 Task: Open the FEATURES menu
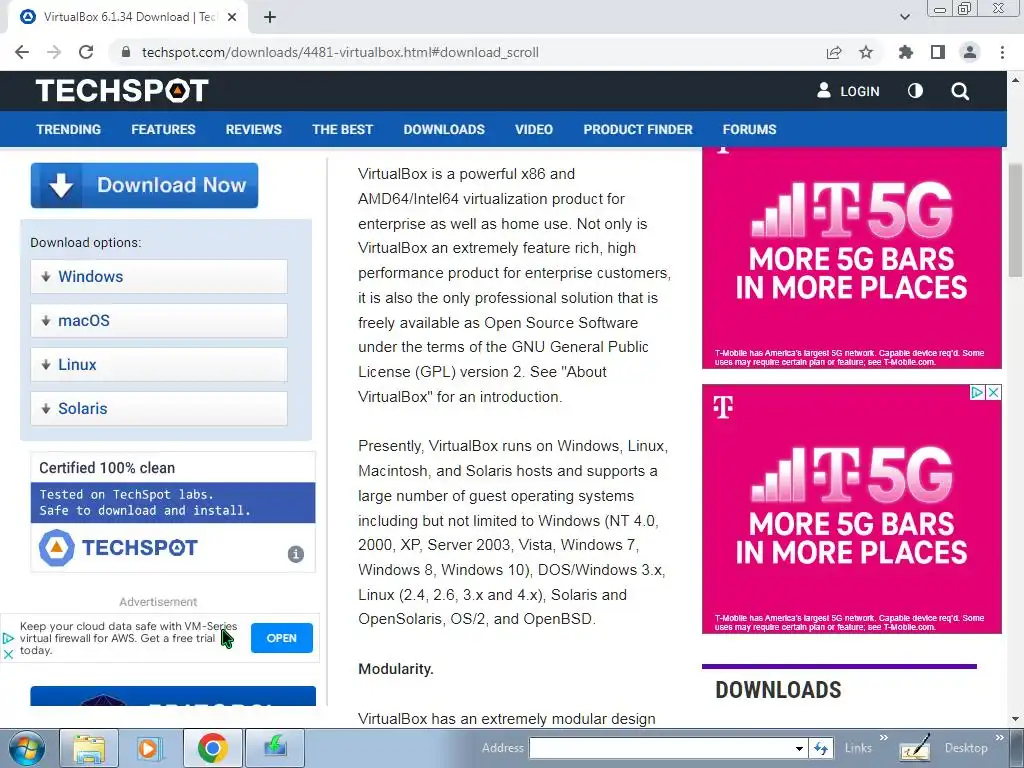point(163,129)
